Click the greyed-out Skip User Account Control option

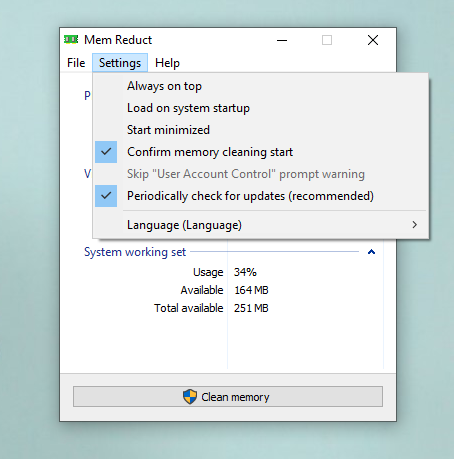point(261,174)
